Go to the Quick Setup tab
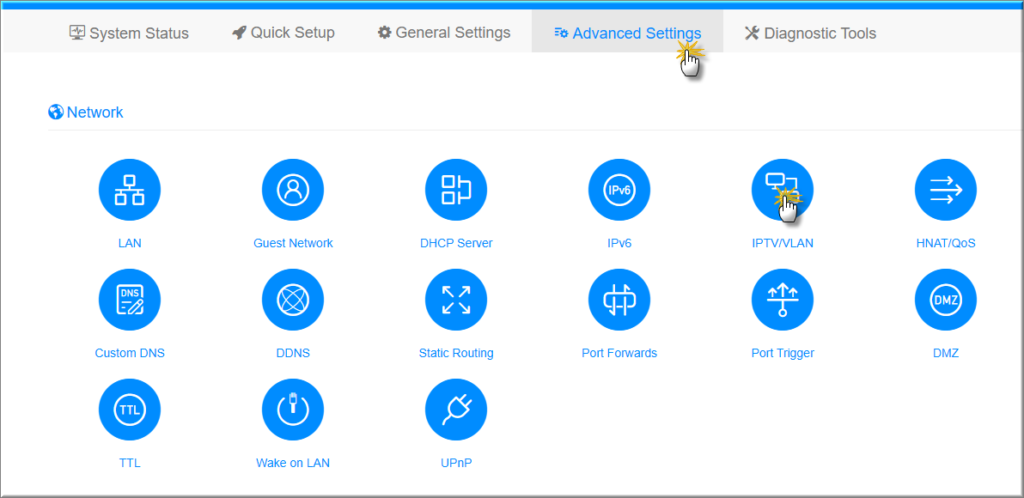This screenshot has width=1024, height=498. pyautogui.click(x=283, y=33)
